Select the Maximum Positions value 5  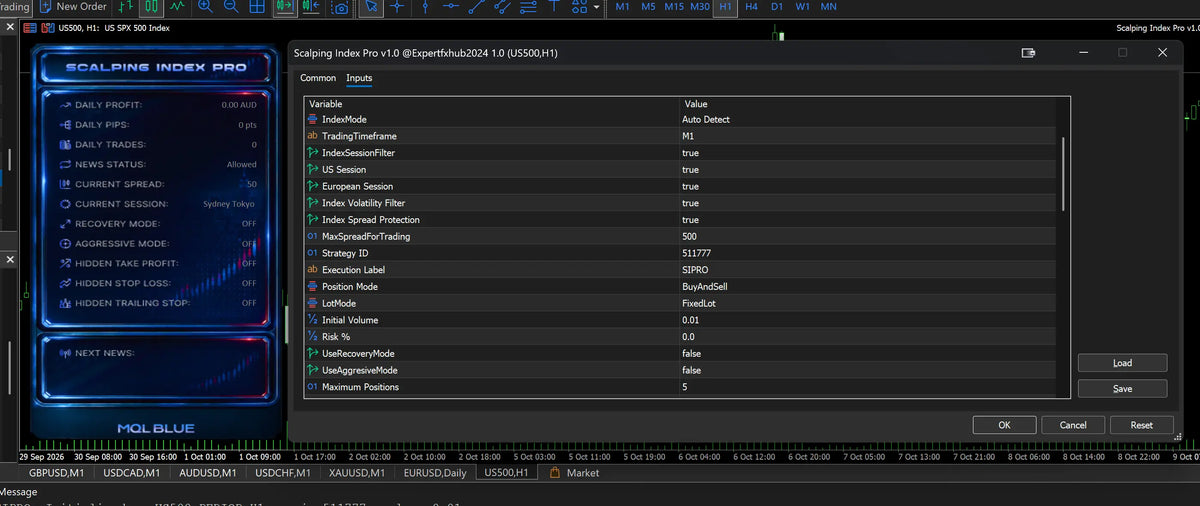coord(685,387)
